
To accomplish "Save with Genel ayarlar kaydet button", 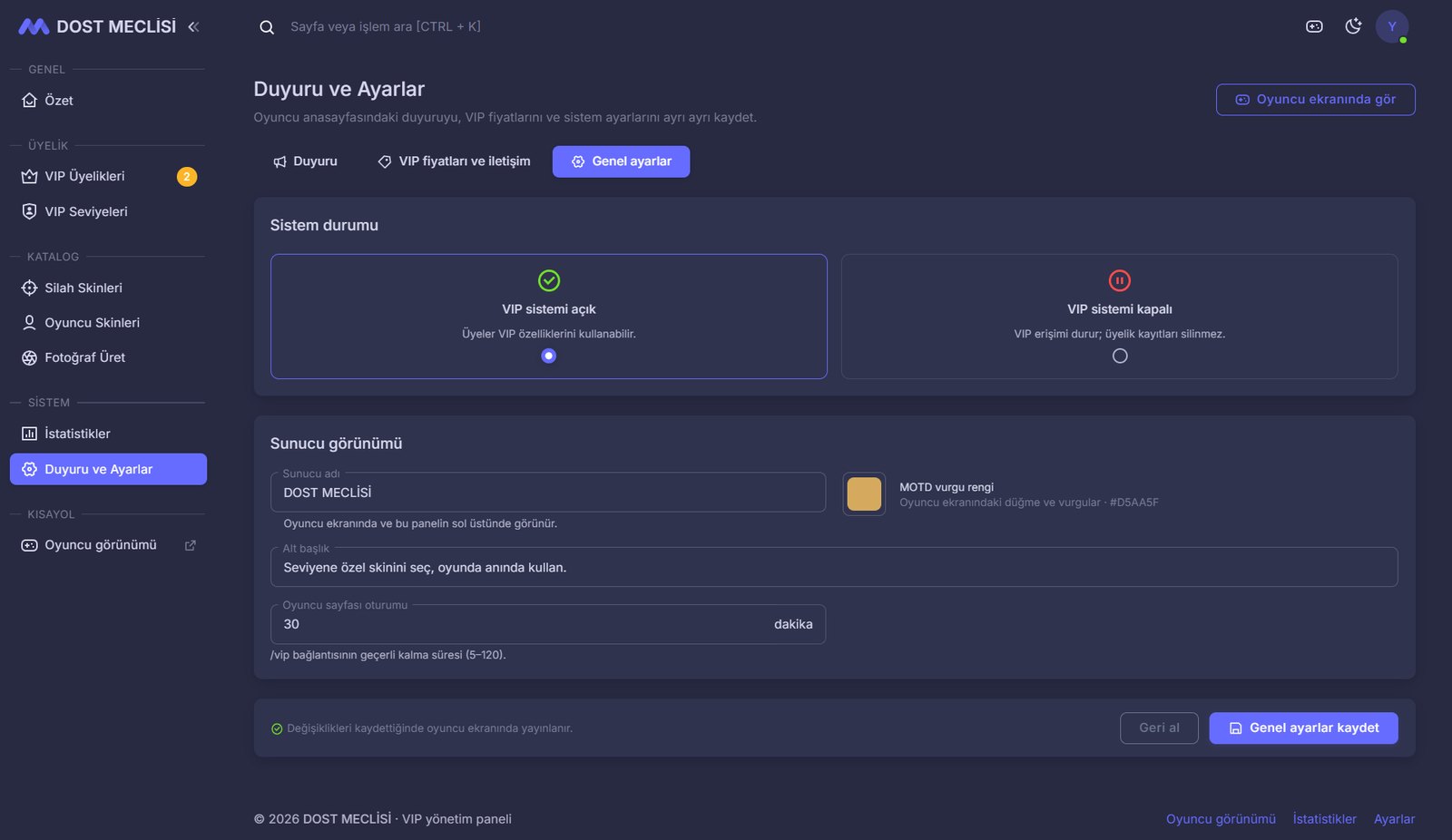I will coord(1303,728).
